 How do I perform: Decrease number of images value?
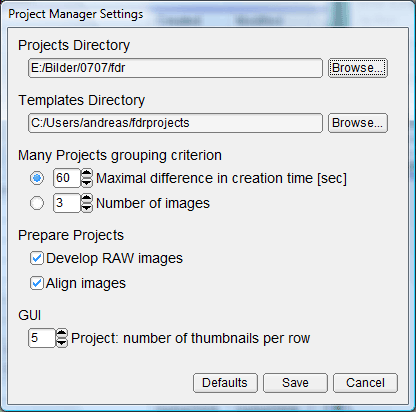click(x=87, y=207)
